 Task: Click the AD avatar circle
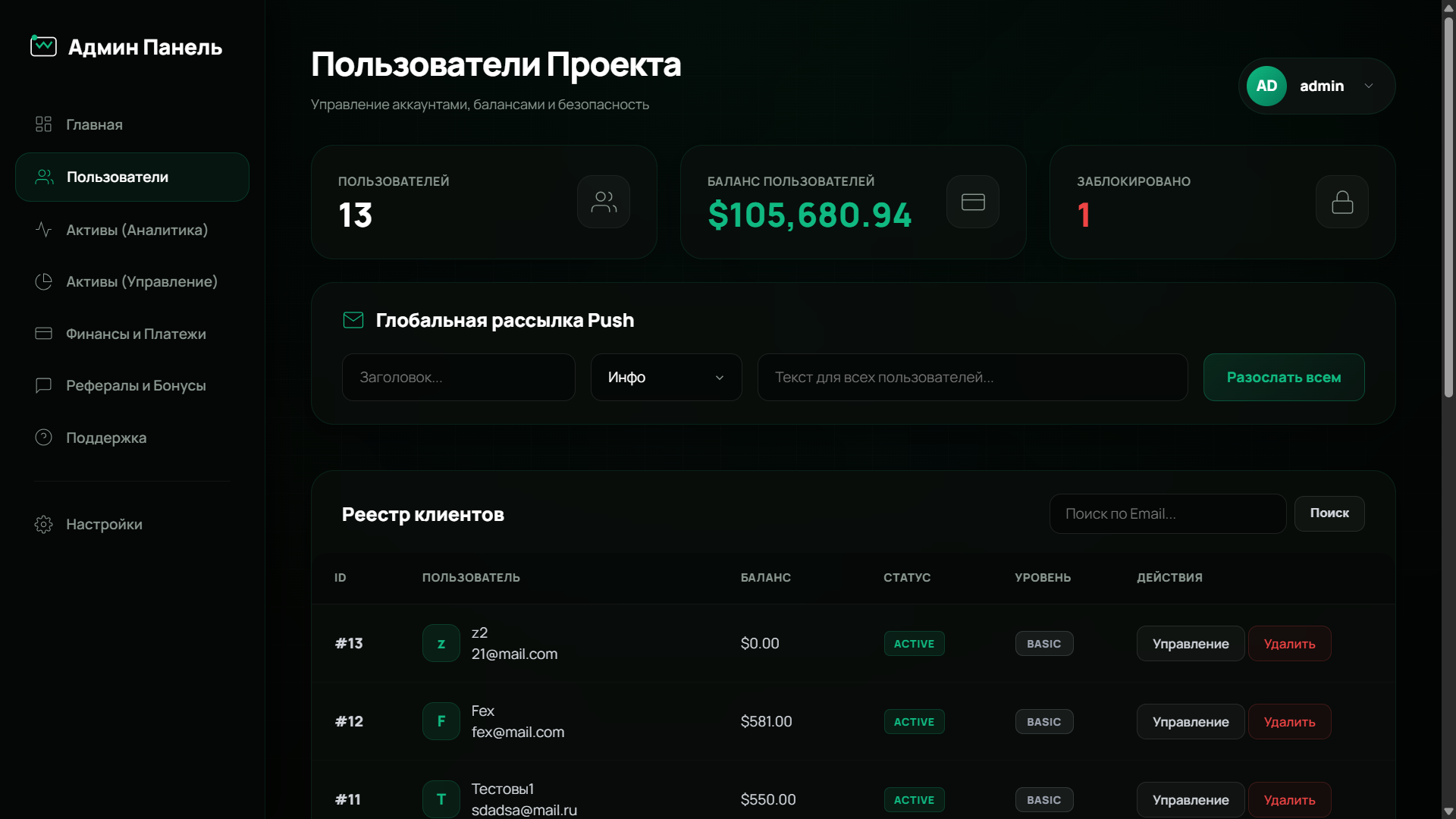(1266, 86)
